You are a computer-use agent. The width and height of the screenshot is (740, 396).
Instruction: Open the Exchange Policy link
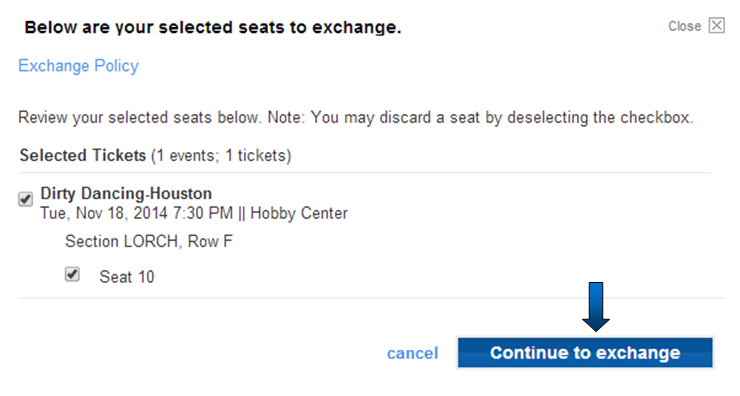click(78, 66)
